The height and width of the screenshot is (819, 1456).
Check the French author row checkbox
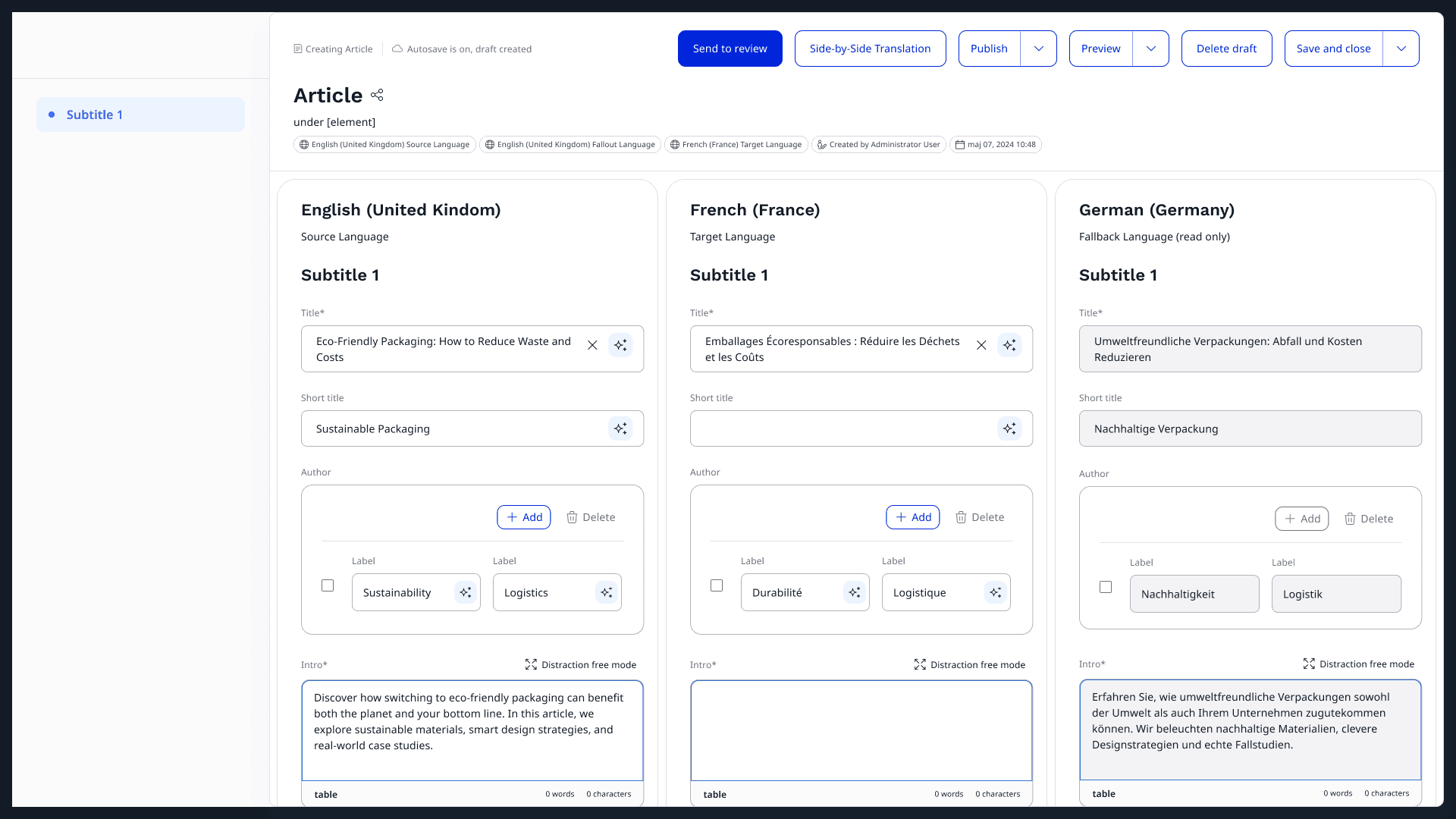(717, 585)
